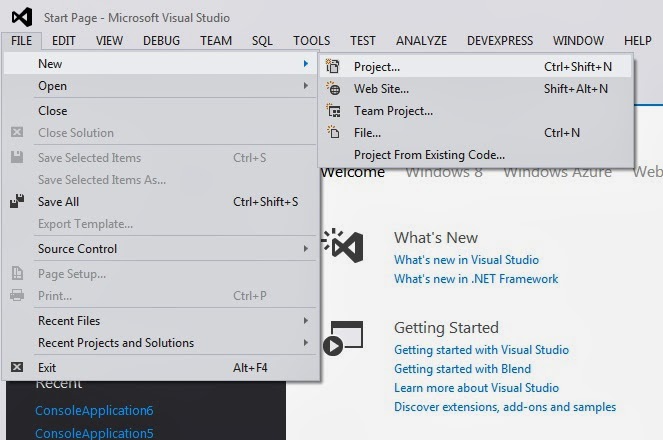Click the Team Project icon
Screen dimensions: 663x440
[334, 110]
